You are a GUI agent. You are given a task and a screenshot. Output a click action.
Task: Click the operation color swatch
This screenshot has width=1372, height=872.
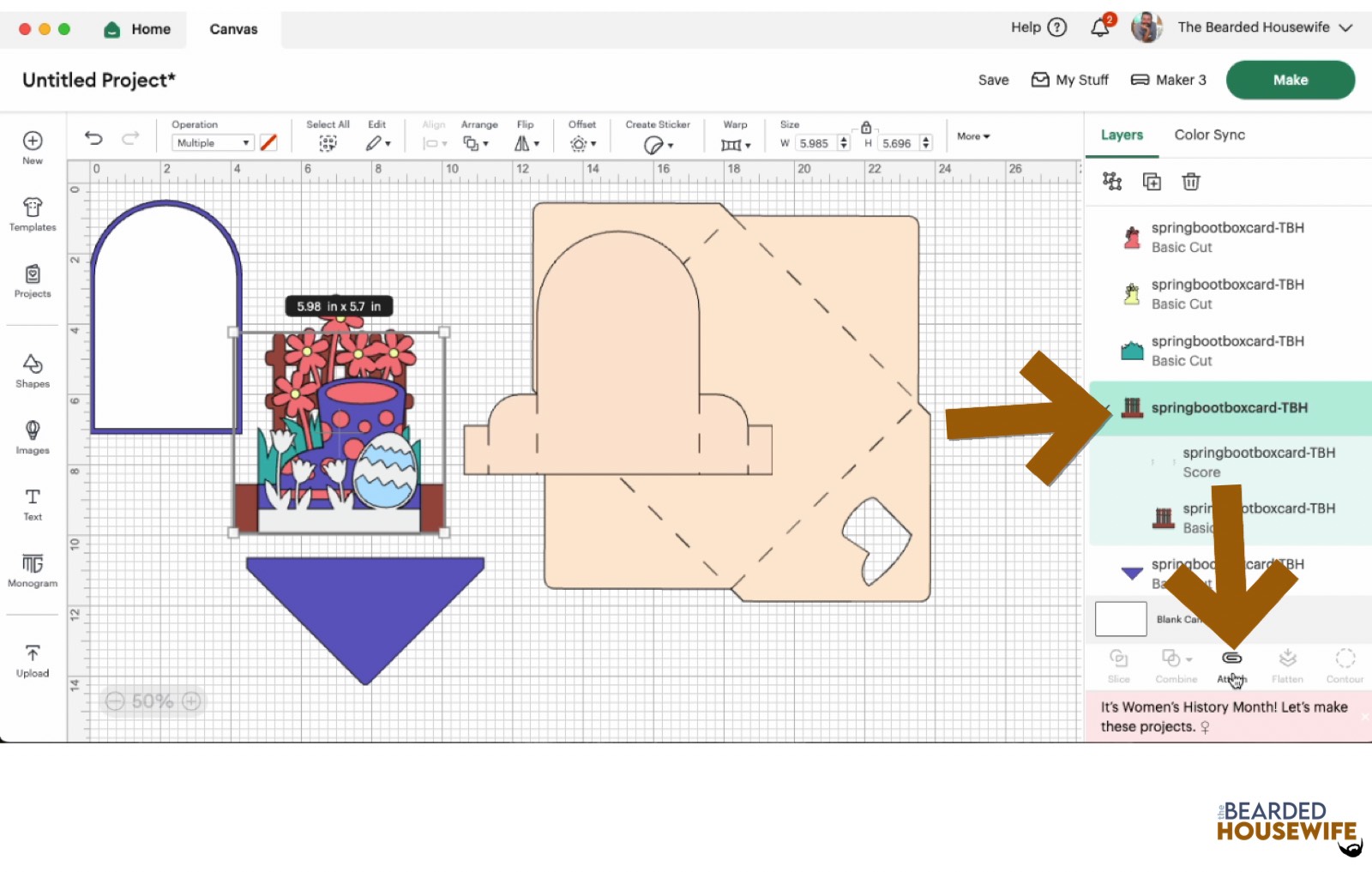(268, 143)
